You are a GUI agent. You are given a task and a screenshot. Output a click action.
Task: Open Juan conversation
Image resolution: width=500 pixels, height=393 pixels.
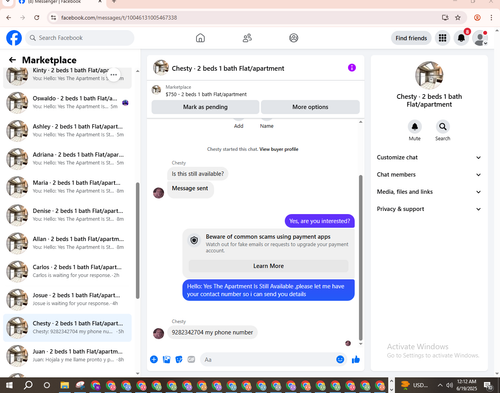pyautogui.click(x=67, y=355)
